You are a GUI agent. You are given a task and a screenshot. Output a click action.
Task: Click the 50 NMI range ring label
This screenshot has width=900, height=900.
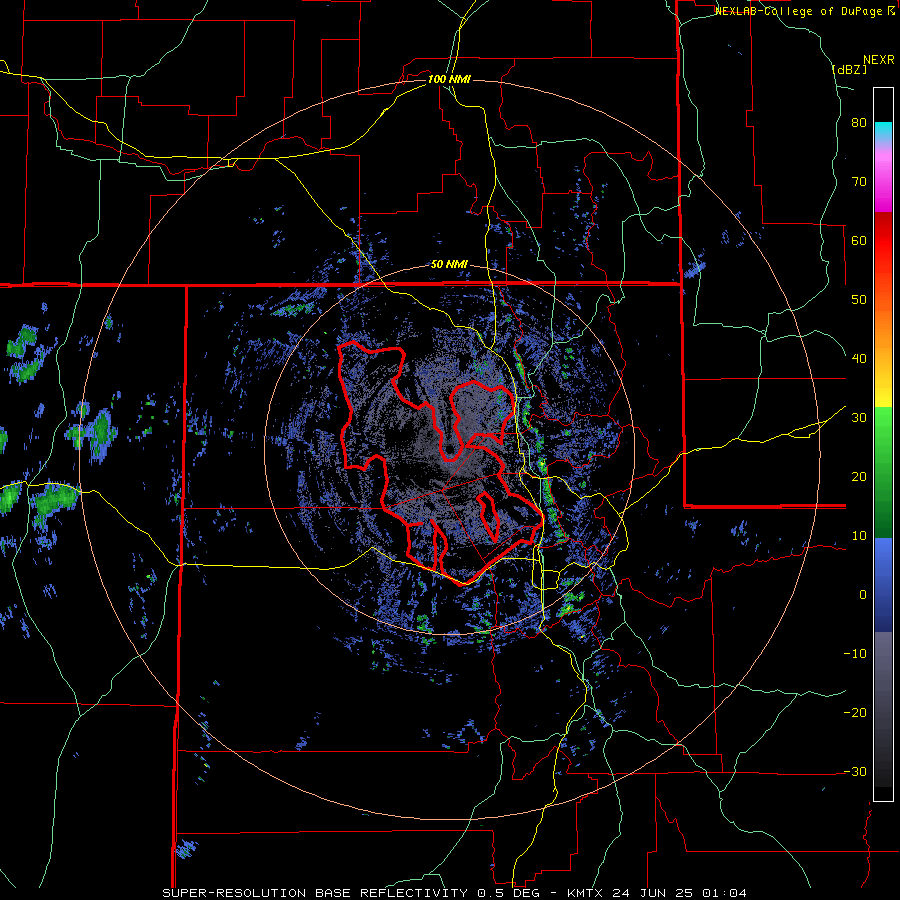click(449, 265)
